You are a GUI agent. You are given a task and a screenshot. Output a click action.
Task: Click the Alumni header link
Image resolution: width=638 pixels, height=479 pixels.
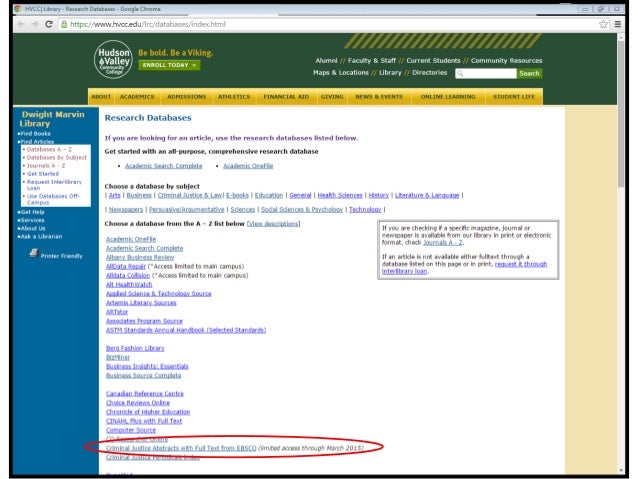(326, 61)
